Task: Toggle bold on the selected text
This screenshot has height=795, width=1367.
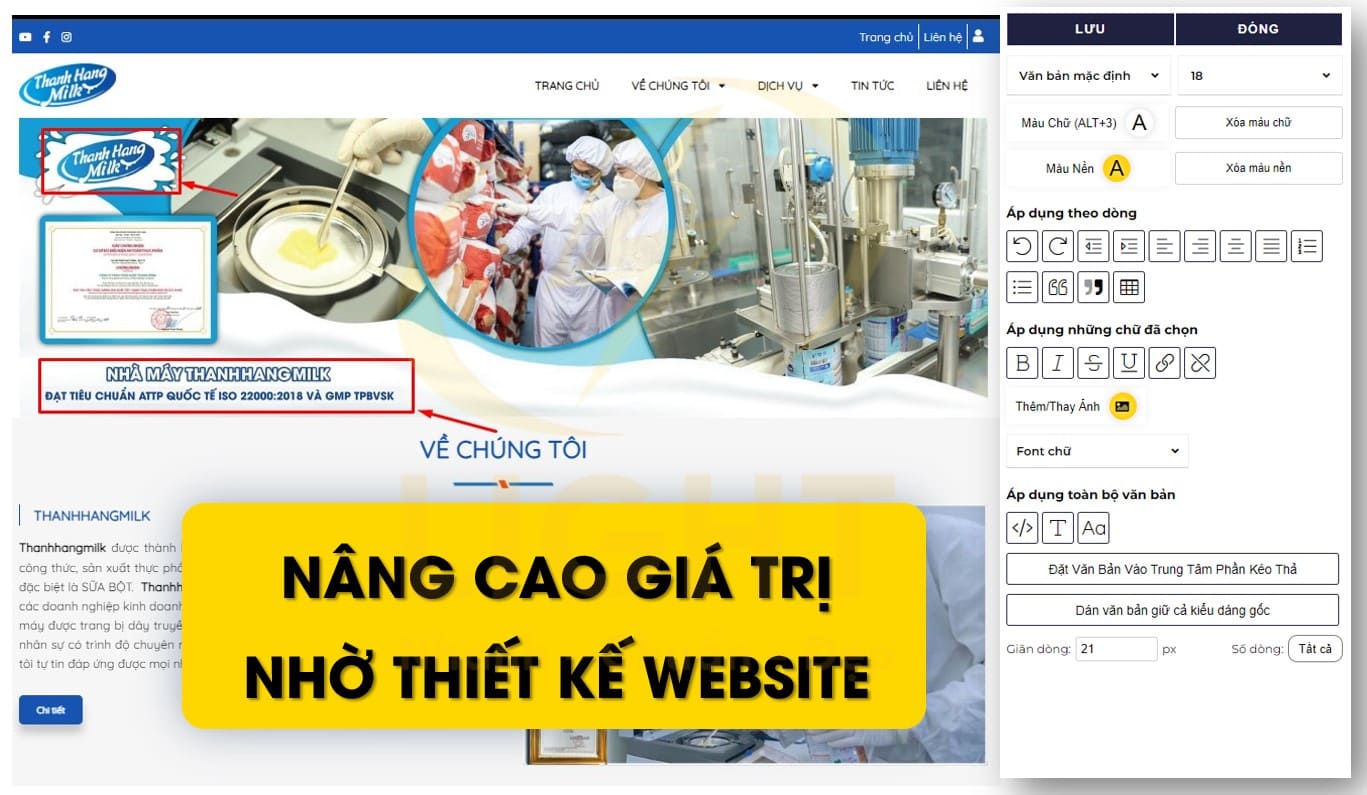Action: tap(1022, 363)
